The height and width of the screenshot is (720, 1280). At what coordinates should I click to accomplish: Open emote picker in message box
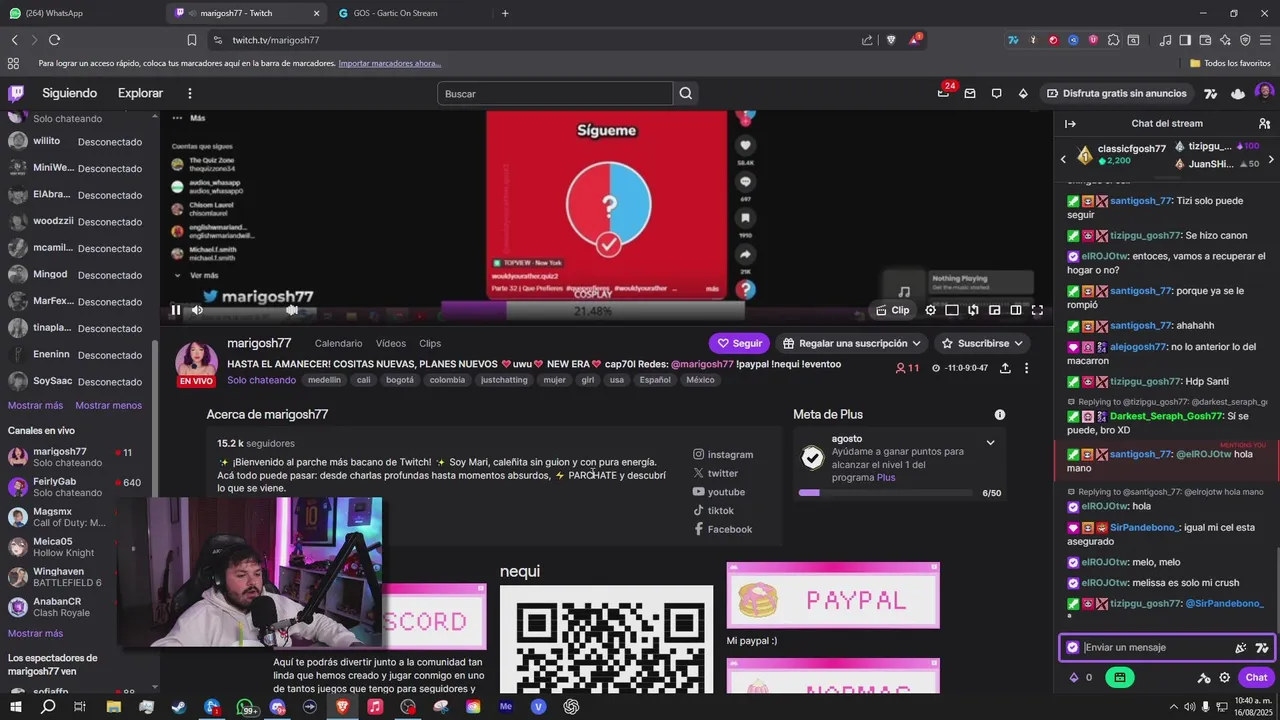click(1241, 647)
